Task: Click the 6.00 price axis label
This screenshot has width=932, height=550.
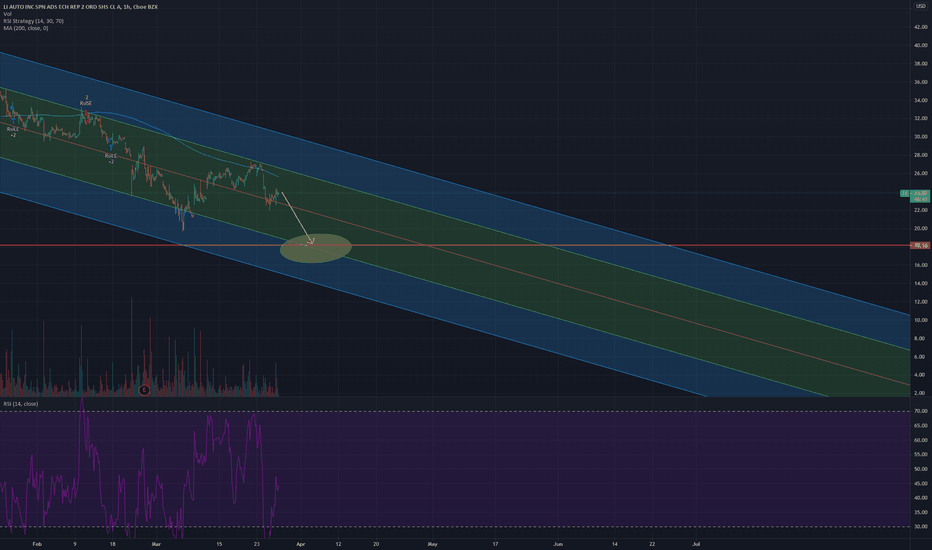Action: 921,357
